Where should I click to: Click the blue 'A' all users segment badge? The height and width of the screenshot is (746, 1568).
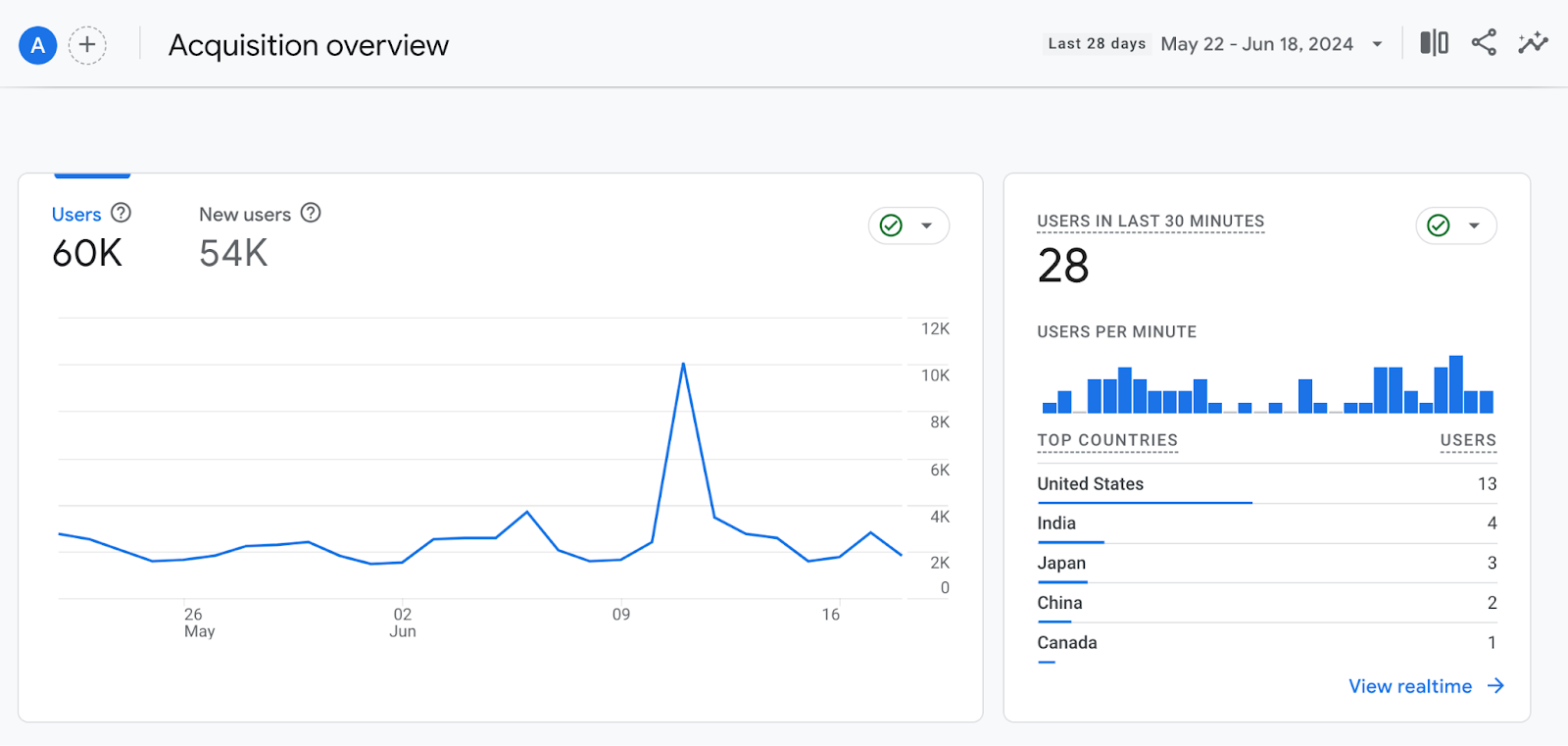click(38, 45)
